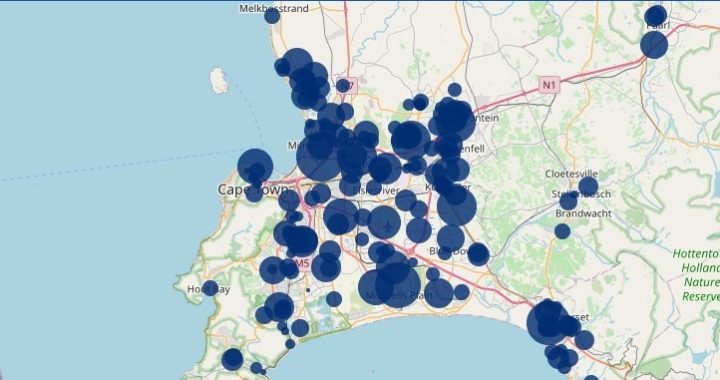The height and width of the screenshot is (380, 720).
Task: Click the Cloetesville bubble marker
Action: tap(588, 187)
